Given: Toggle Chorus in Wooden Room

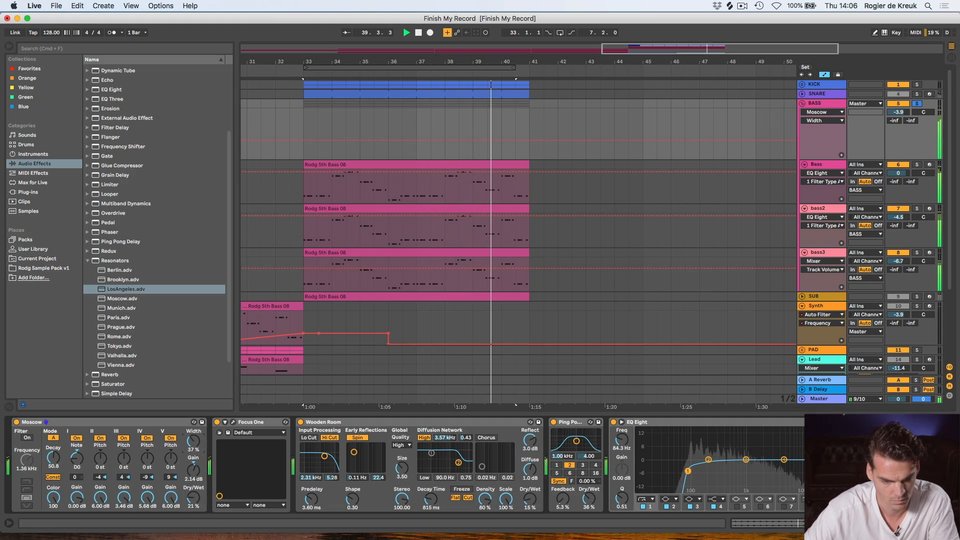Looking at the screenshot, I should (486, 438).
